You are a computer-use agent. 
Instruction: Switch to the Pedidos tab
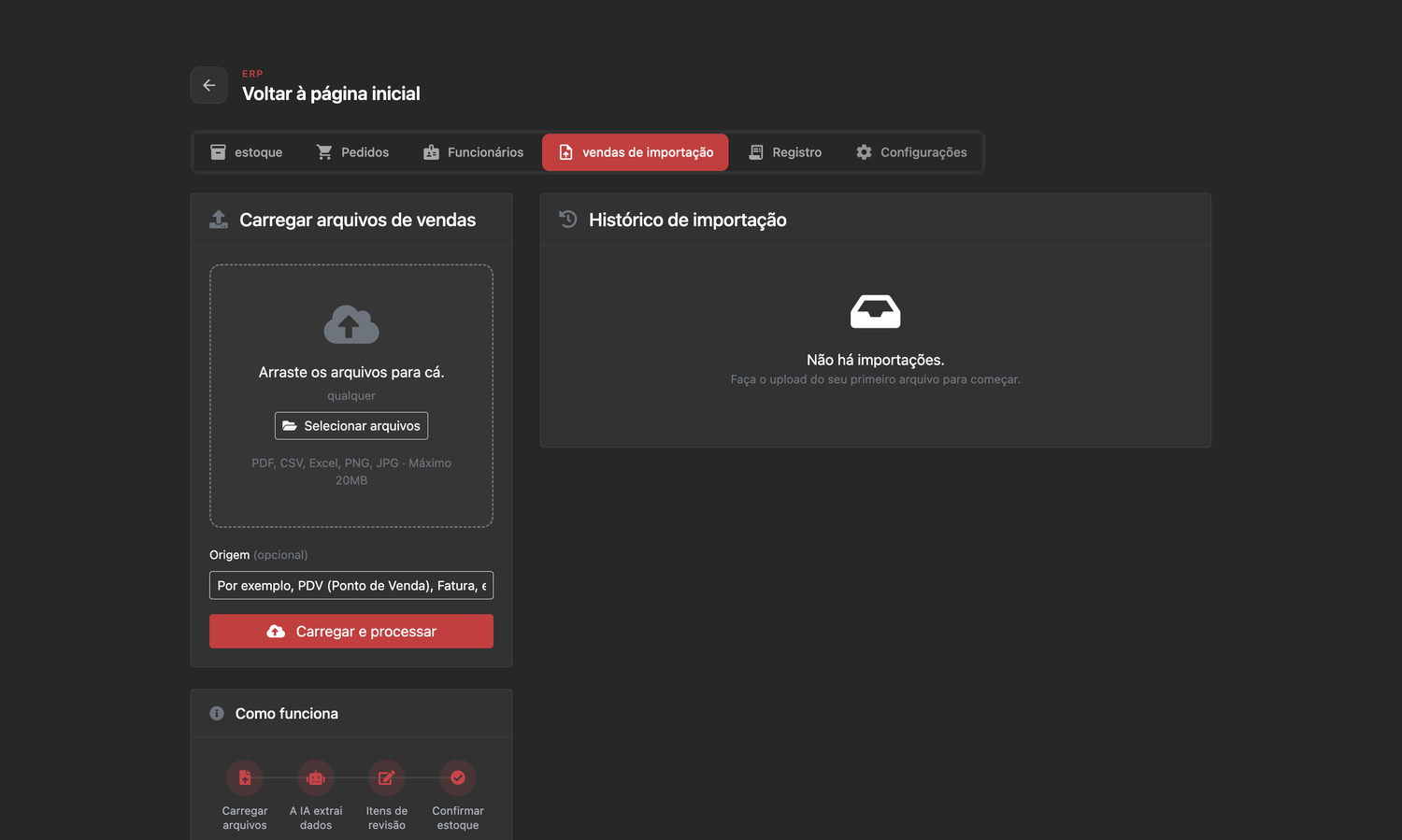(x=352, y=152)
